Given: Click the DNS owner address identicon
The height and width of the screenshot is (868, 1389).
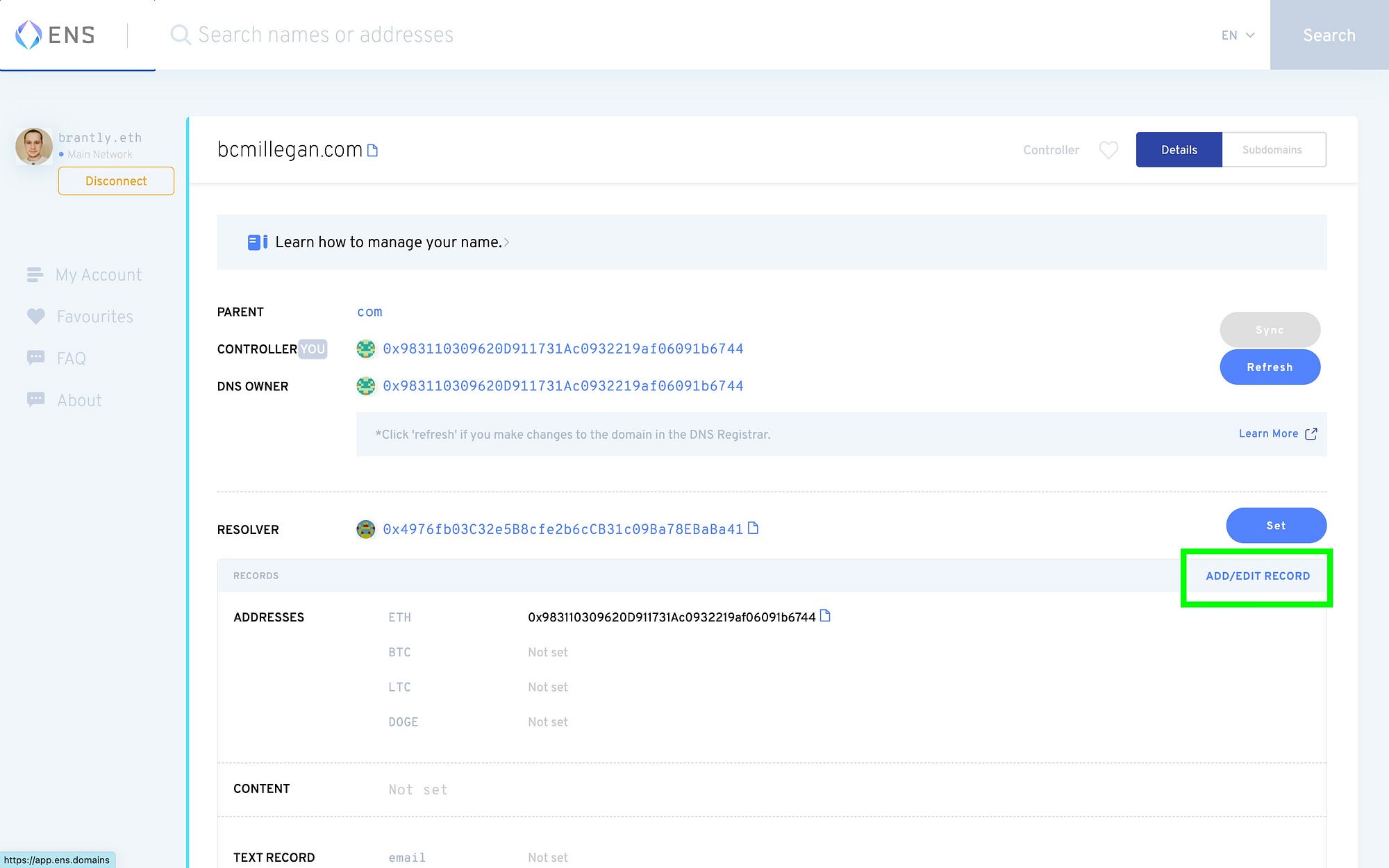Looking at the screenshot, I should coord(366,385).
